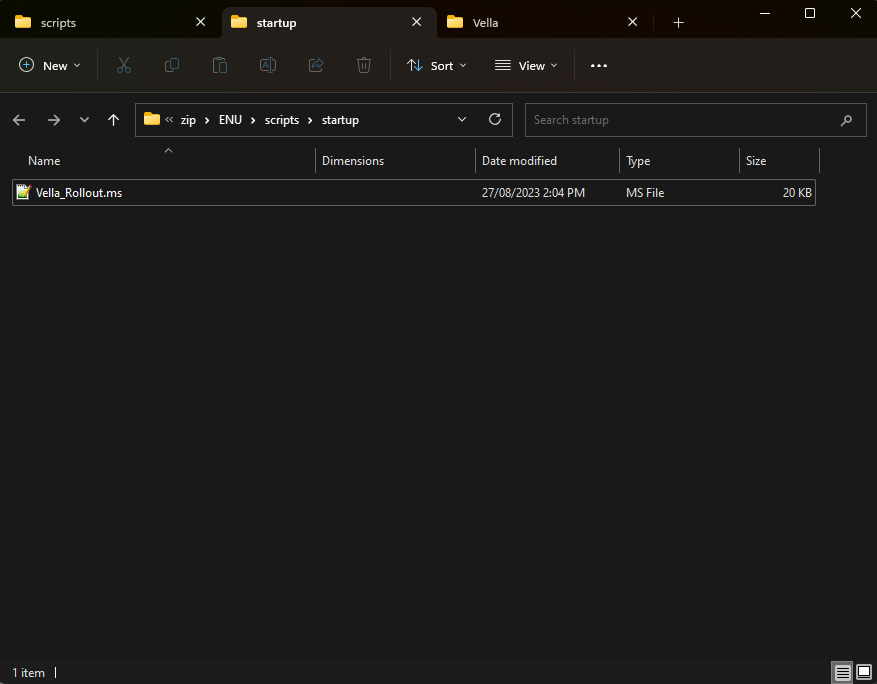Refresh the startup folder view
This screenshot has width=877, height=684.
[x=494, y=119]
